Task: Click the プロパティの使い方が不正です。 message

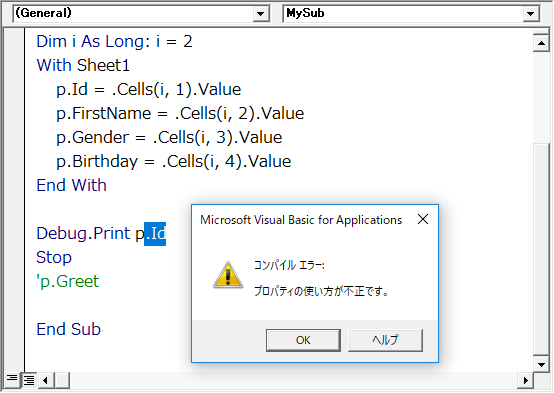Action: [322, 291]
